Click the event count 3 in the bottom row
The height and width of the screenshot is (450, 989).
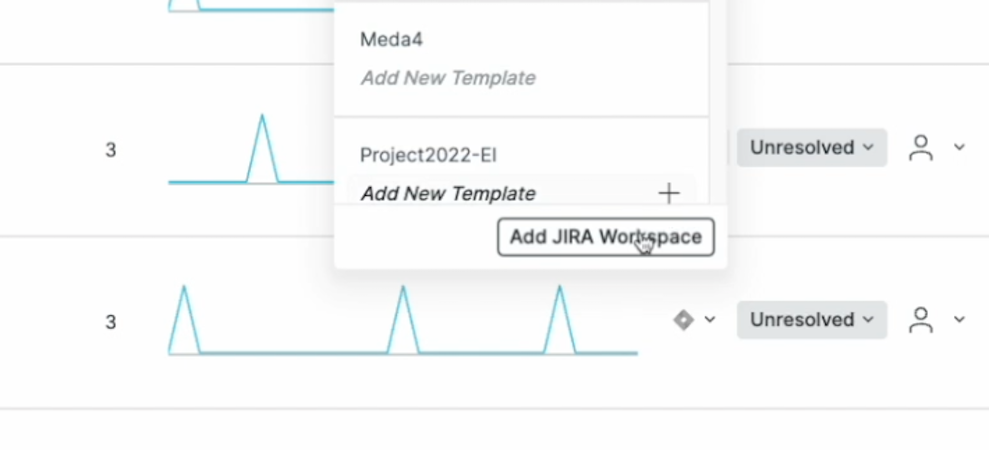click(111, 322)
